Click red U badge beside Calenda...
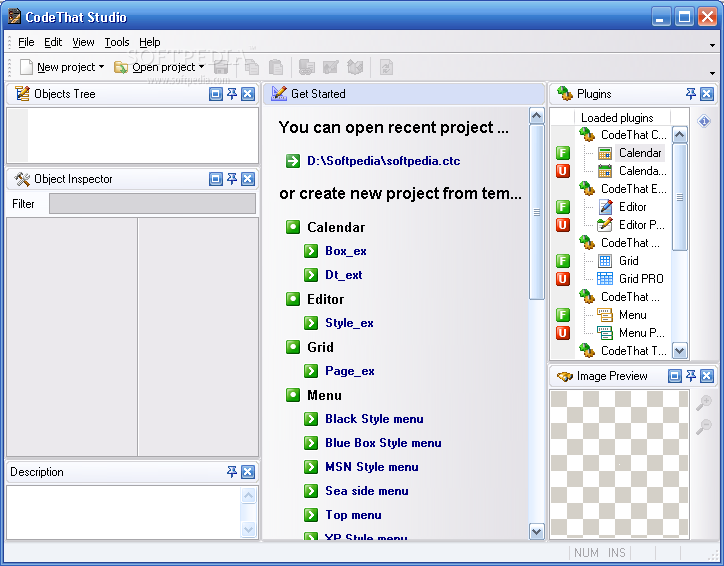Viewport: 724px width, 566px height. click(x=563, y=171)
